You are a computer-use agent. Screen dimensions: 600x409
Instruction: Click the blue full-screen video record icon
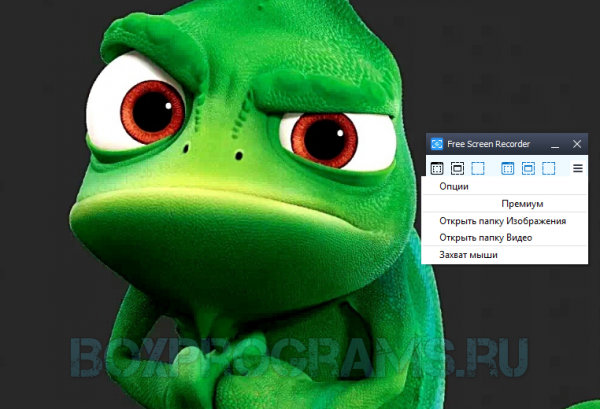508,168
